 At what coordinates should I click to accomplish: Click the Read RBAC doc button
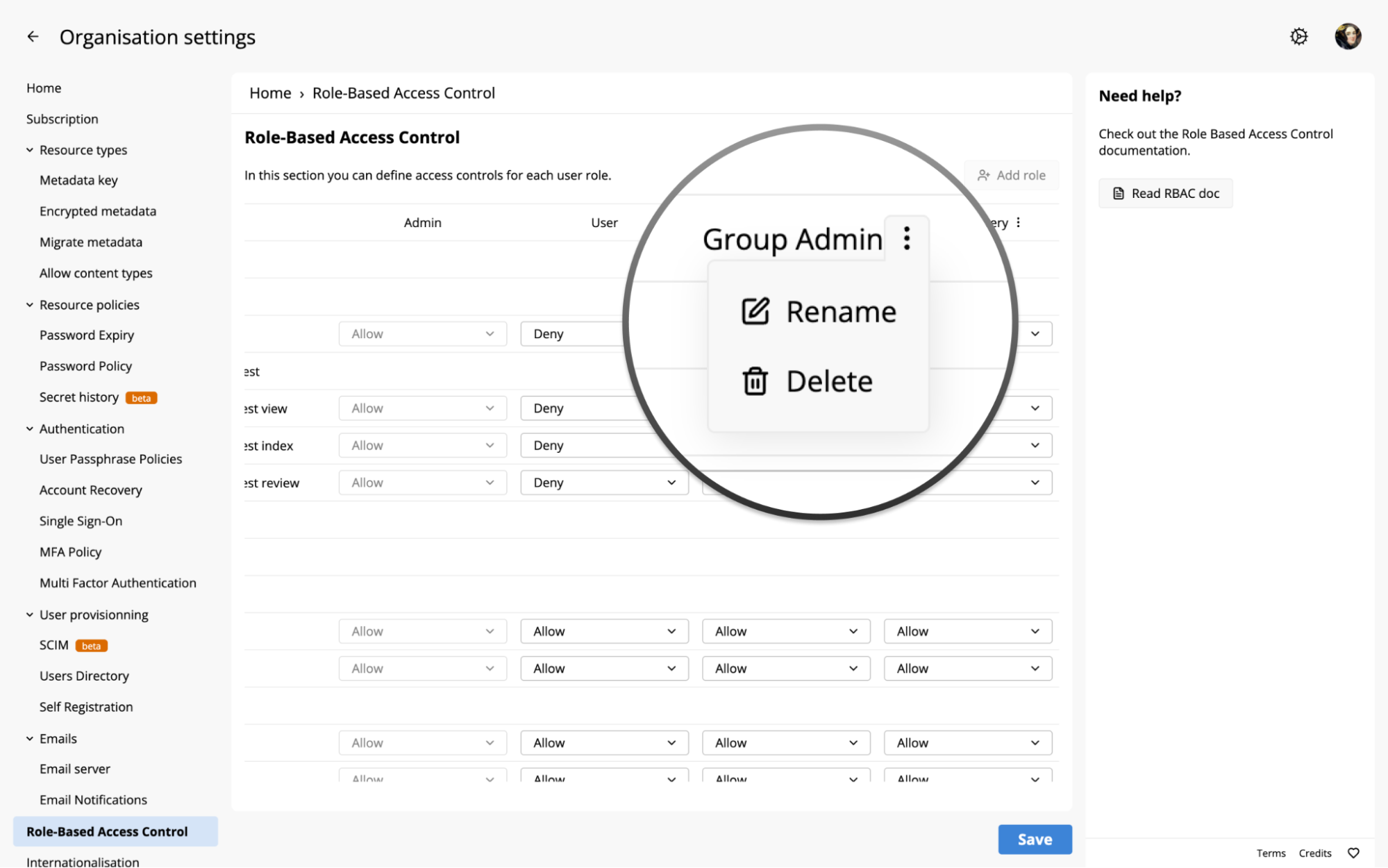tap(1165, 194)
